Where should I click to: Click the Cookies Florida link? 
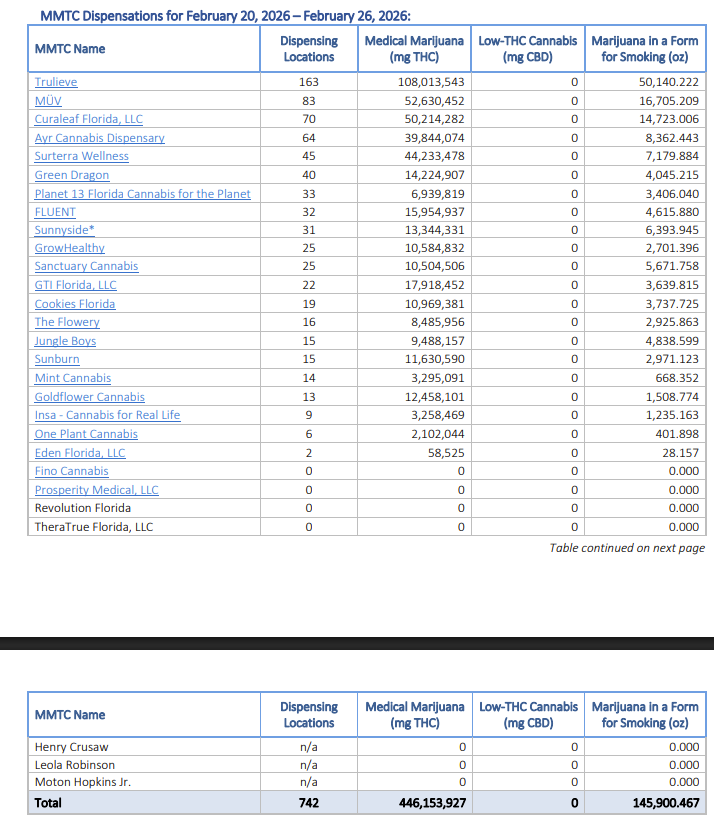pos(75,304)
